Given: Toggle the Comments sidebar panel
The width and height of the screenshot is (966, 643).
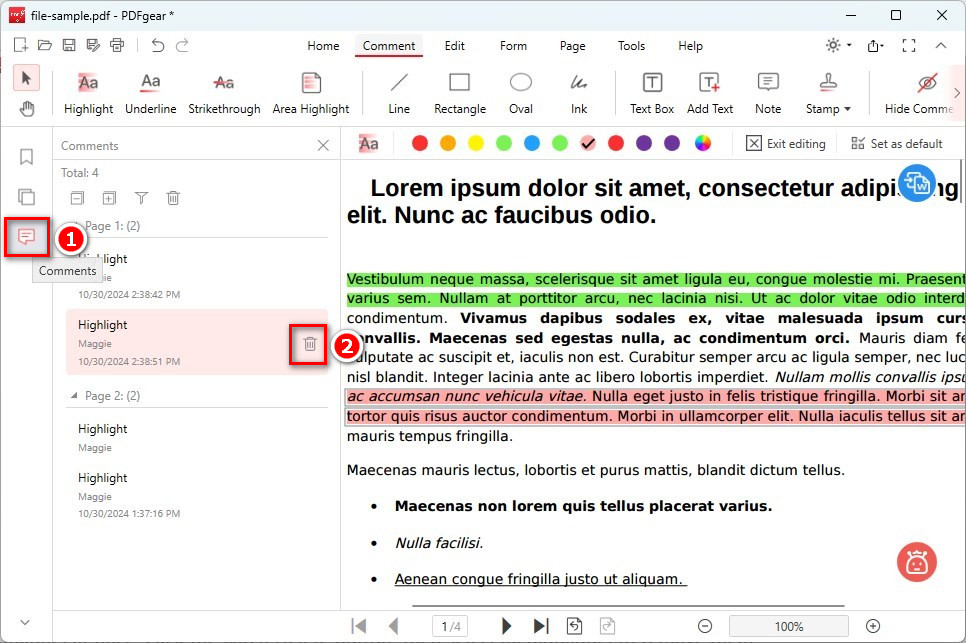Looking at the screenshot, I should [27, 237].
